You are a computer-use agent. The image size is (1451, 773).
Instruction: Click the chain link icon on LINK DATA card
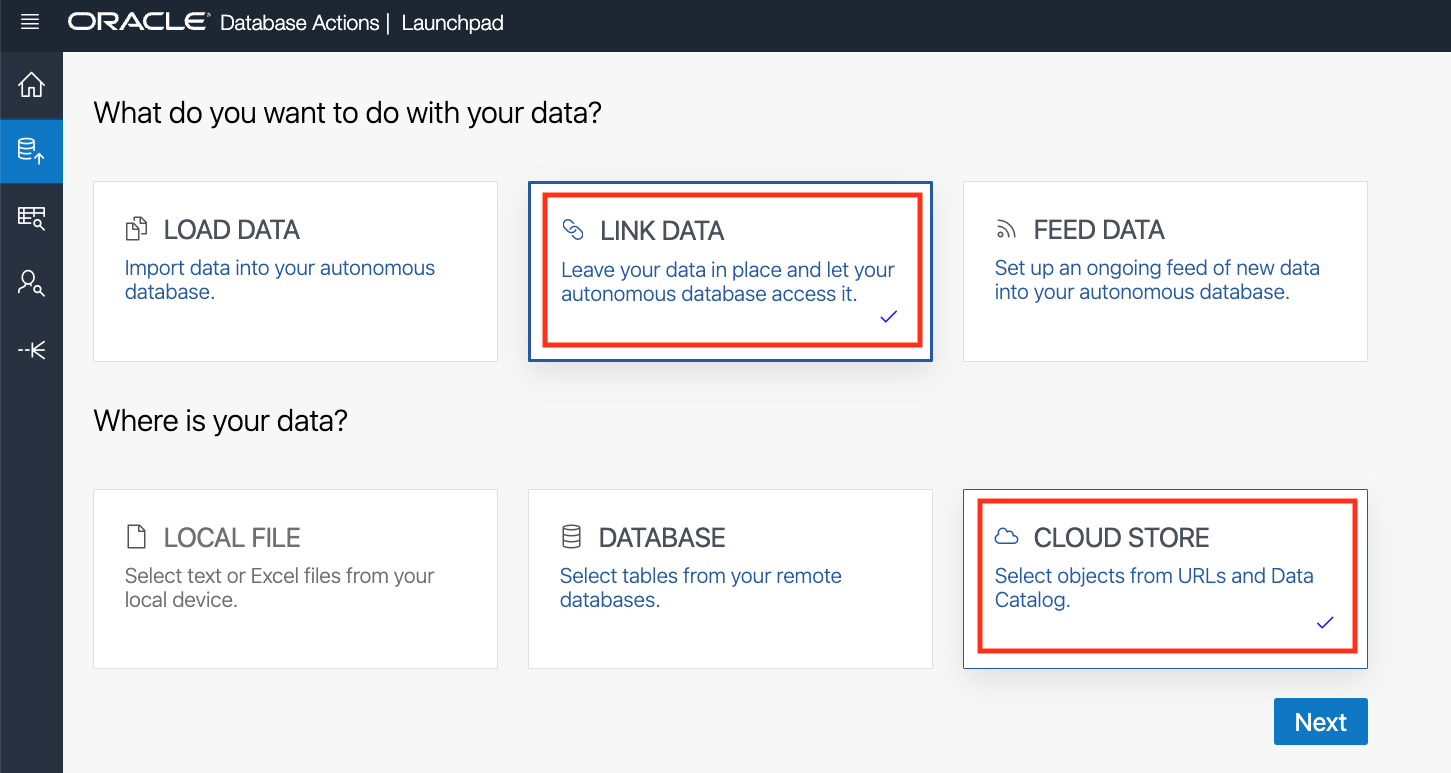(572, 230)
